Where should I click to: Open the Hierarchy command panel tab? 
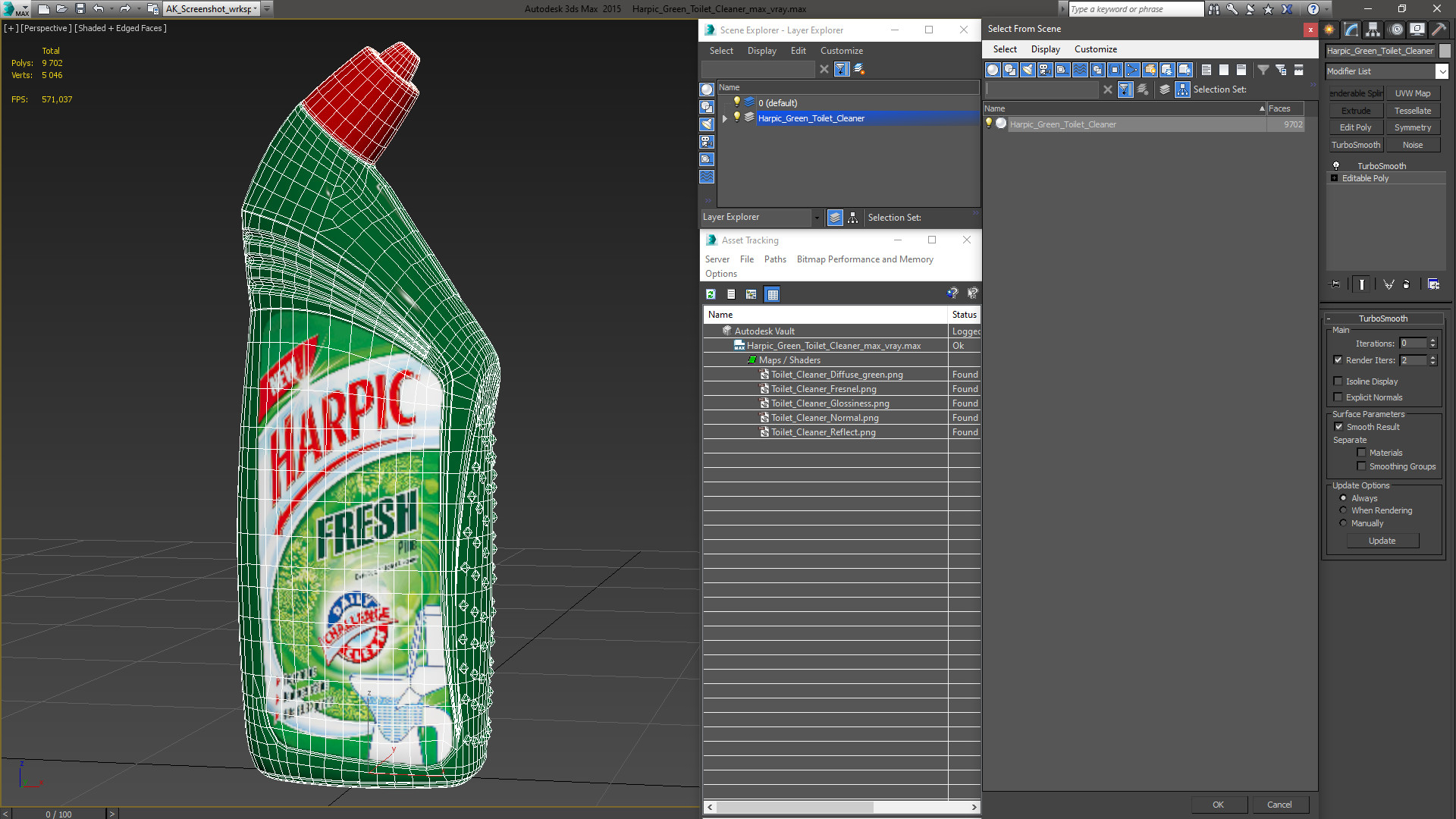1373,30
